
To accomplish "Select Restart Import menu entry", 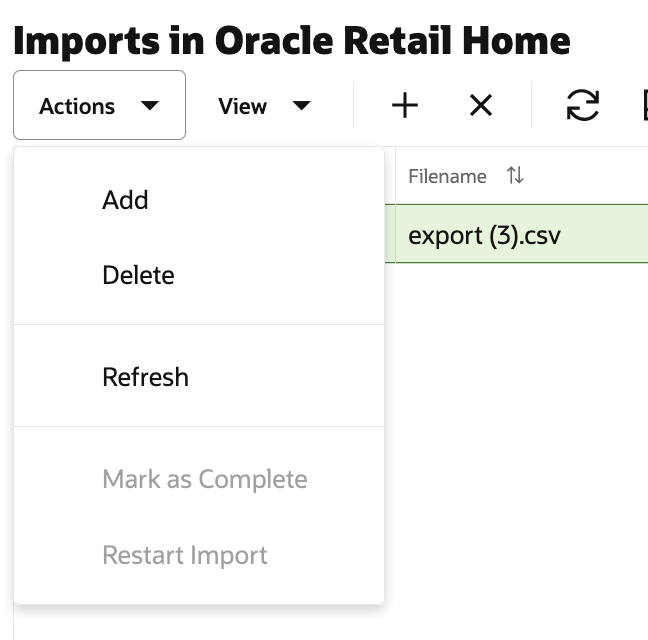I will pos(199,555).
